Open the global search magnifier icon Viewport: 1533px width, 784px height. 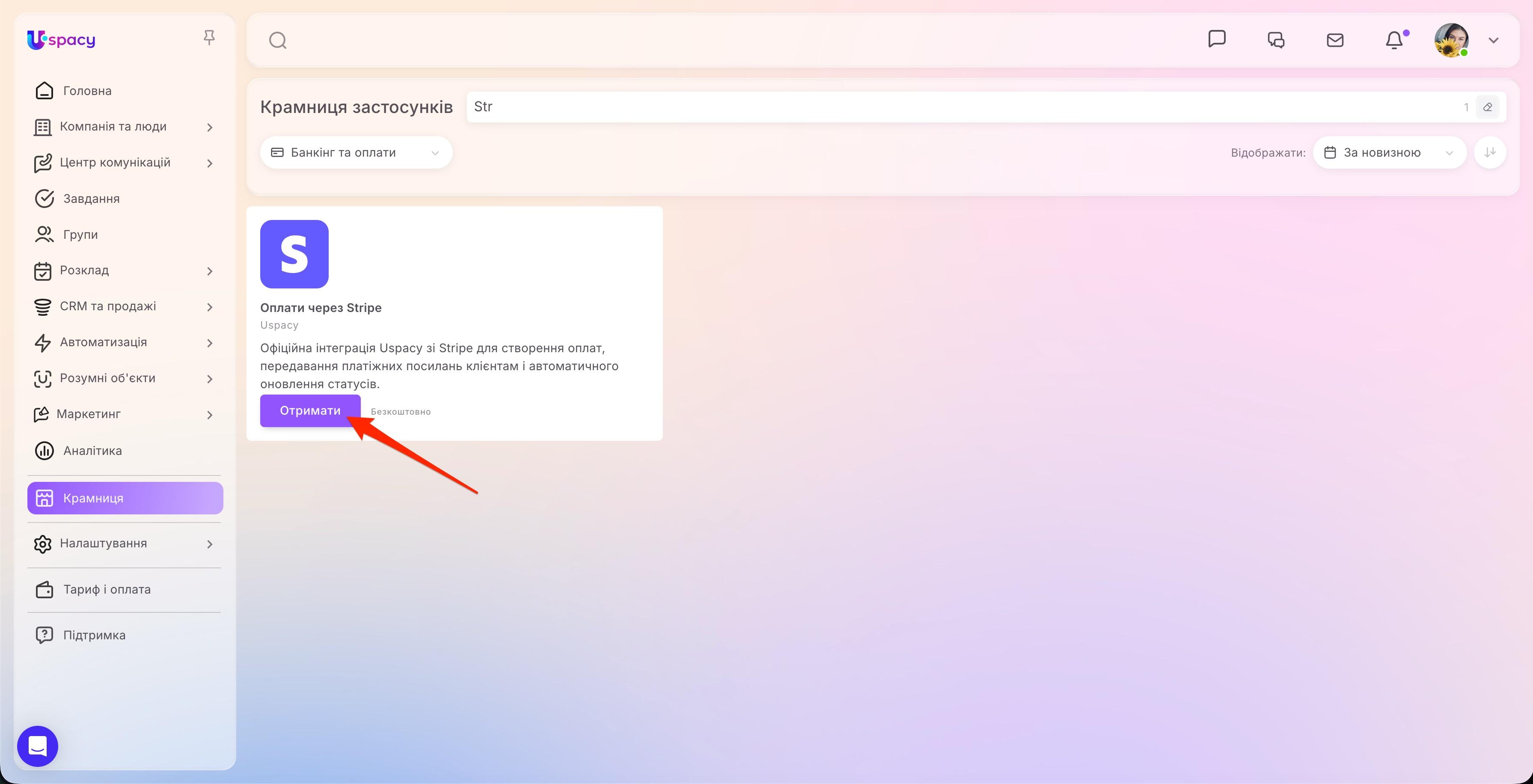(x=278, y=41)
